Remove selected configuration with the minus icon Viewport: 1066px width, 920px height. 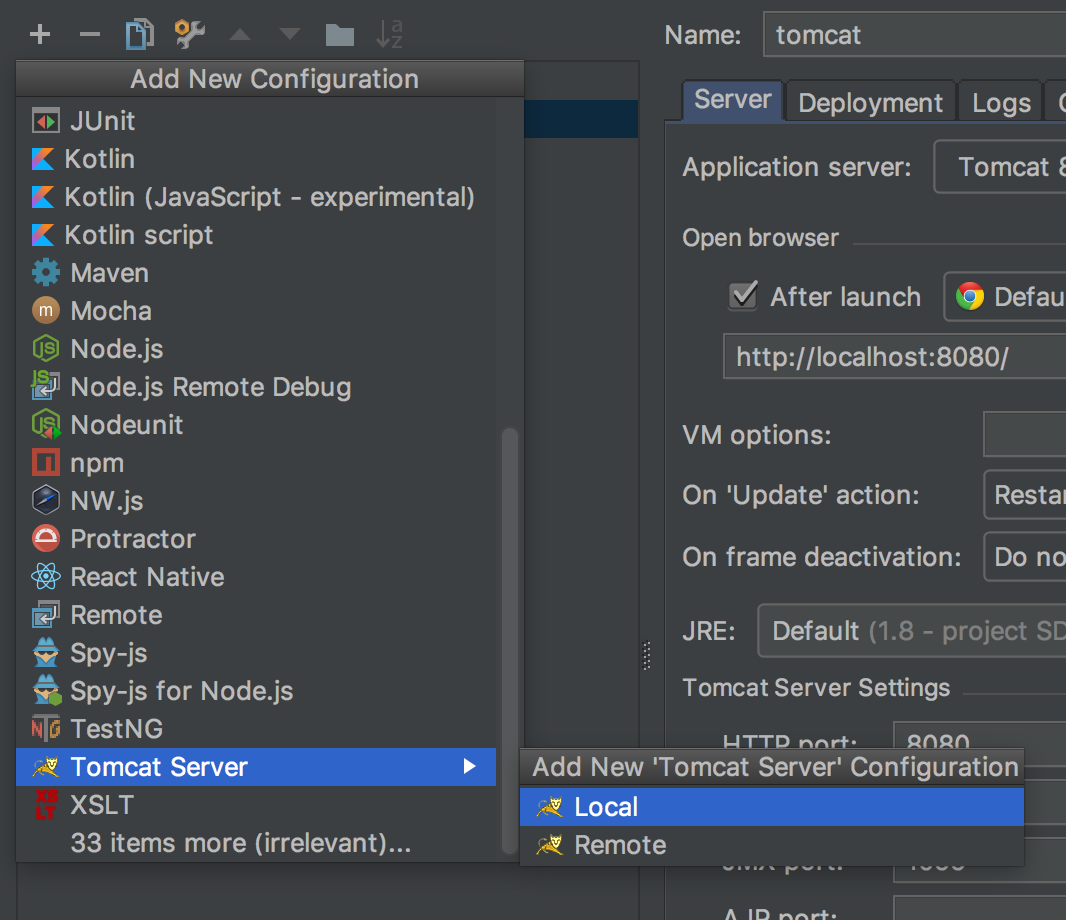89,33
